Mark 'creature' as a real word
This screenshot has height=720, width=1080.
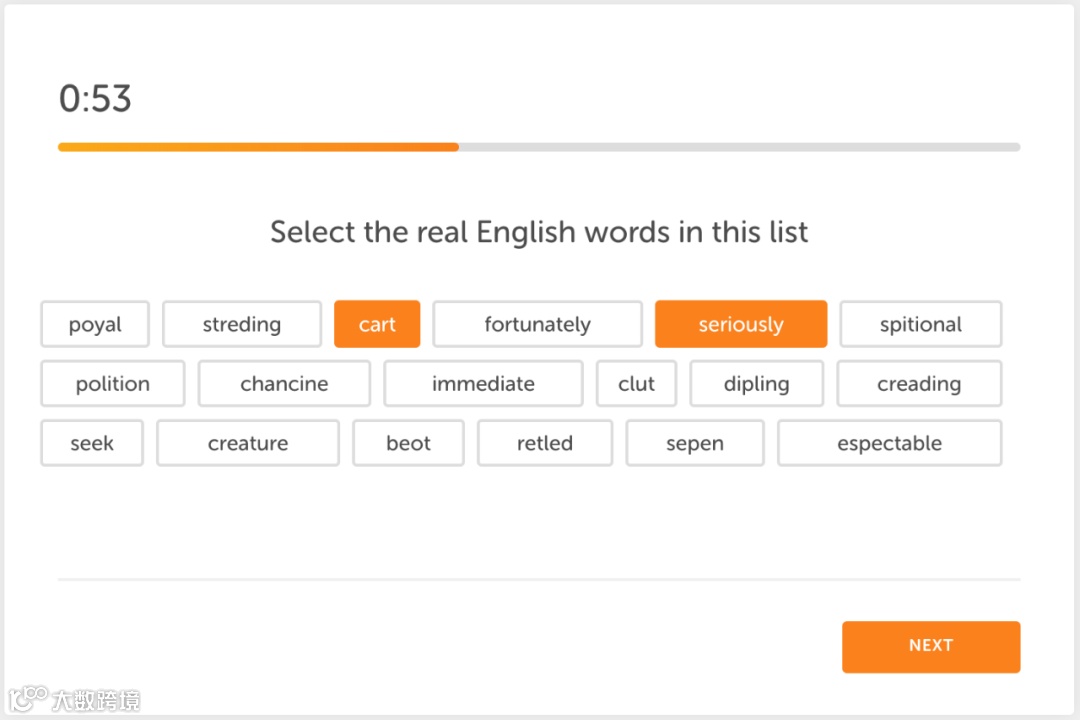point(248,443)
